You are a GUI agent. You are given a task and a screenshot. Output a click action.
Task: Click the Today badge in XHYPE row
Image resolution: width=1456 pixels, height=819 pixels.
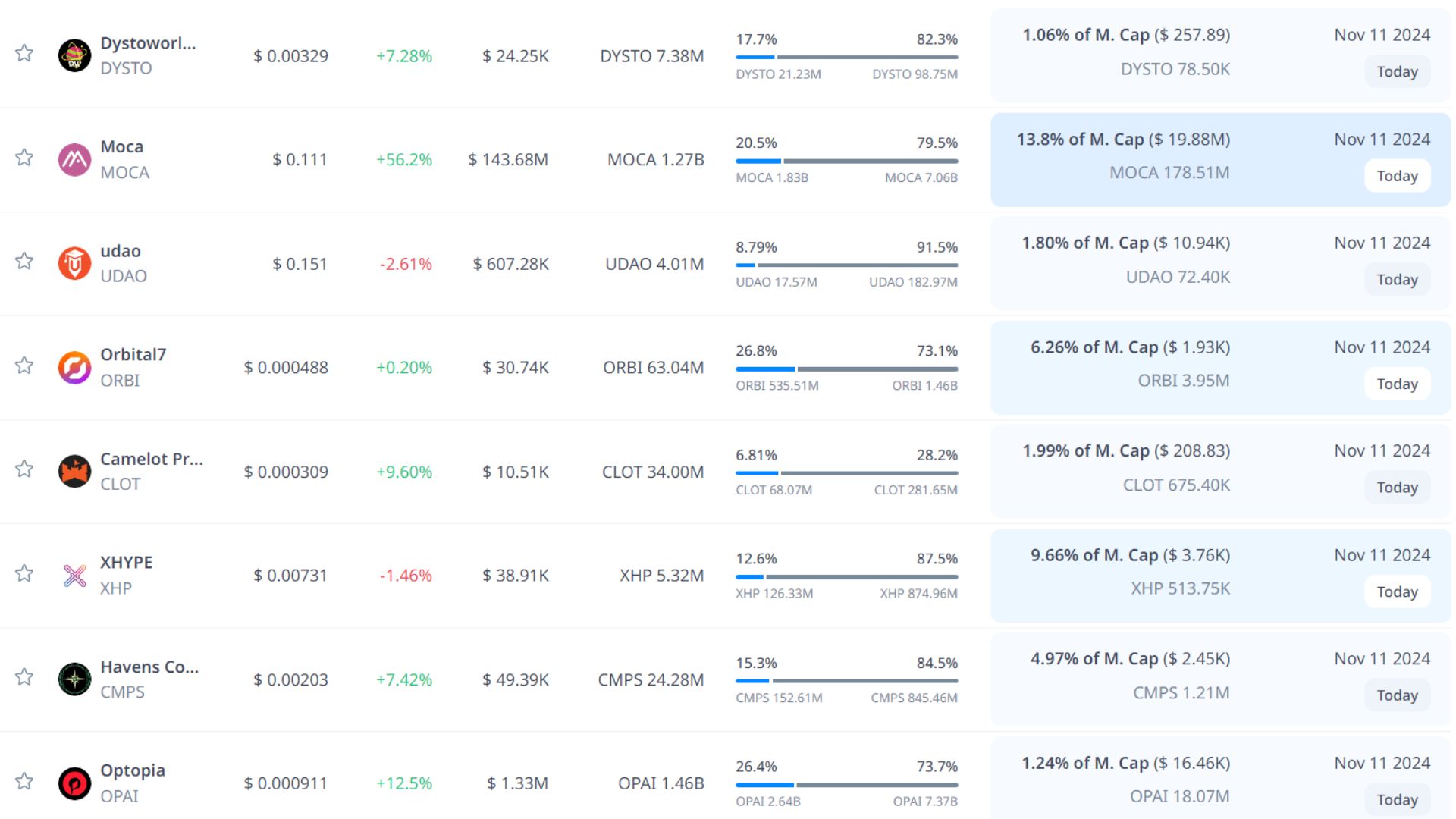(1397, 591)
